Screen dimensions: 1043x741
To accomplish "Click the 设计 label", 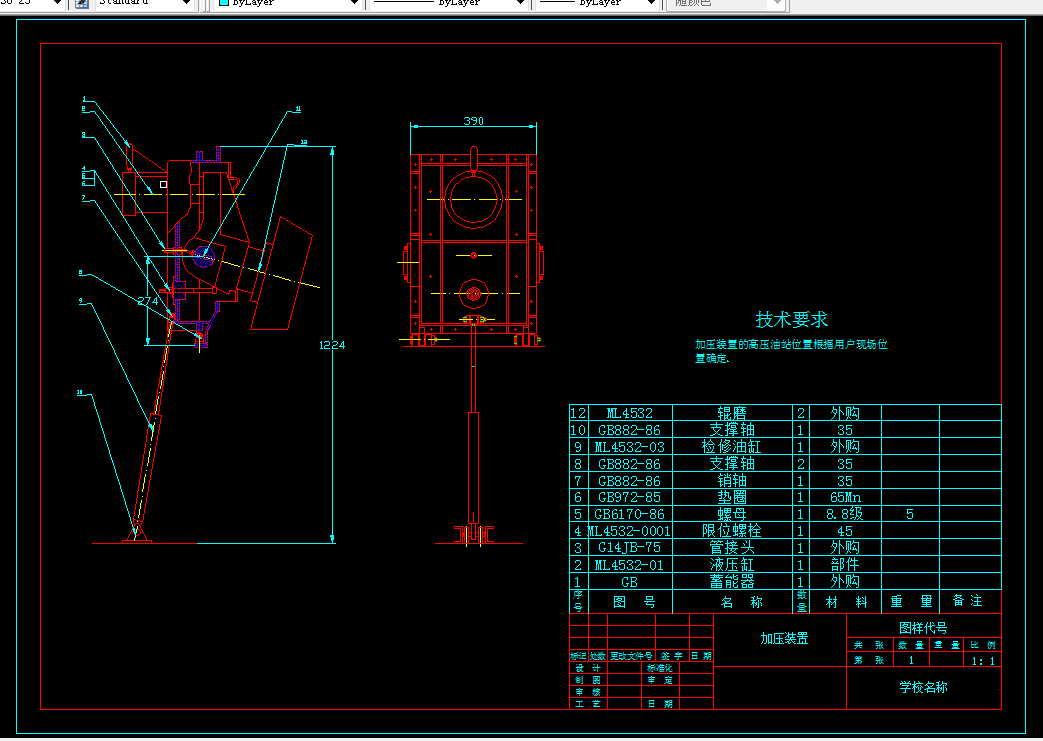I will pyautogui.click(x=588, y=668).
